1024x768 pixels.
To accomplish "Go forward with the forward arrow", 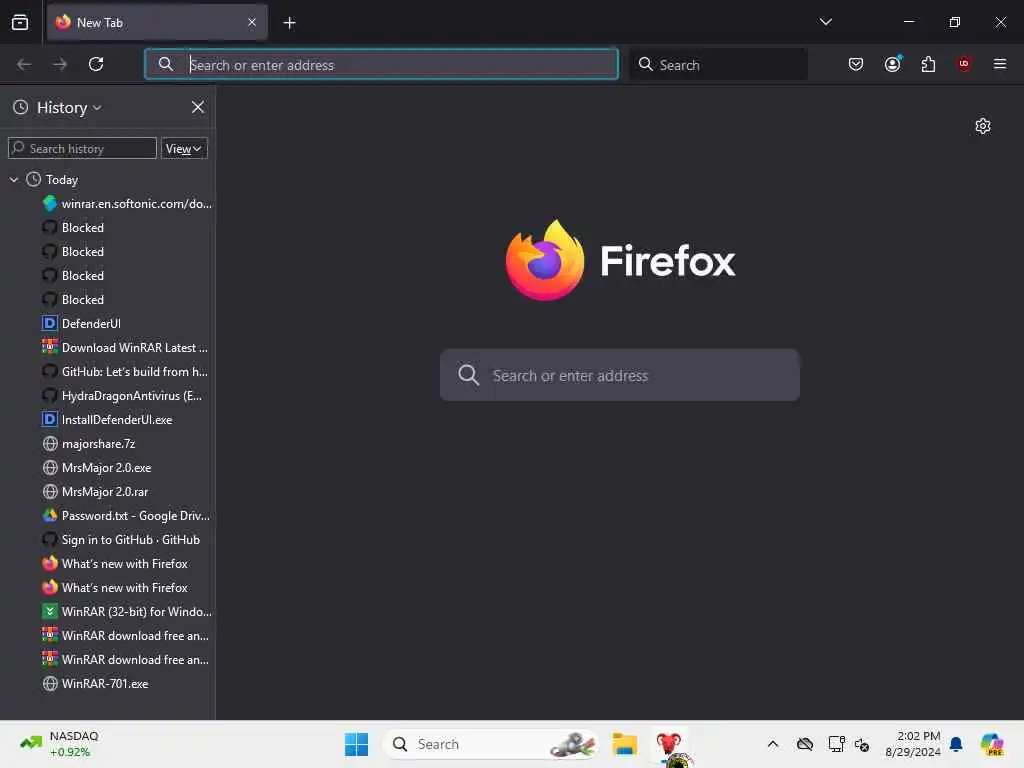I will [60, 64].
